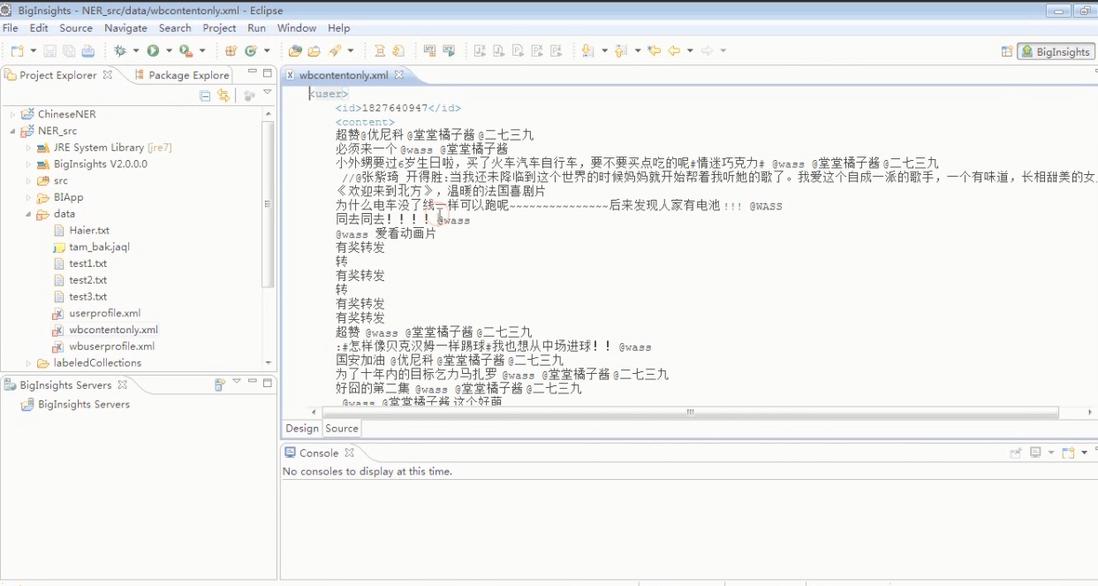1098x586 pixels.
Task: Click the editor scroll right arrow
Action: pos(1090,412)
